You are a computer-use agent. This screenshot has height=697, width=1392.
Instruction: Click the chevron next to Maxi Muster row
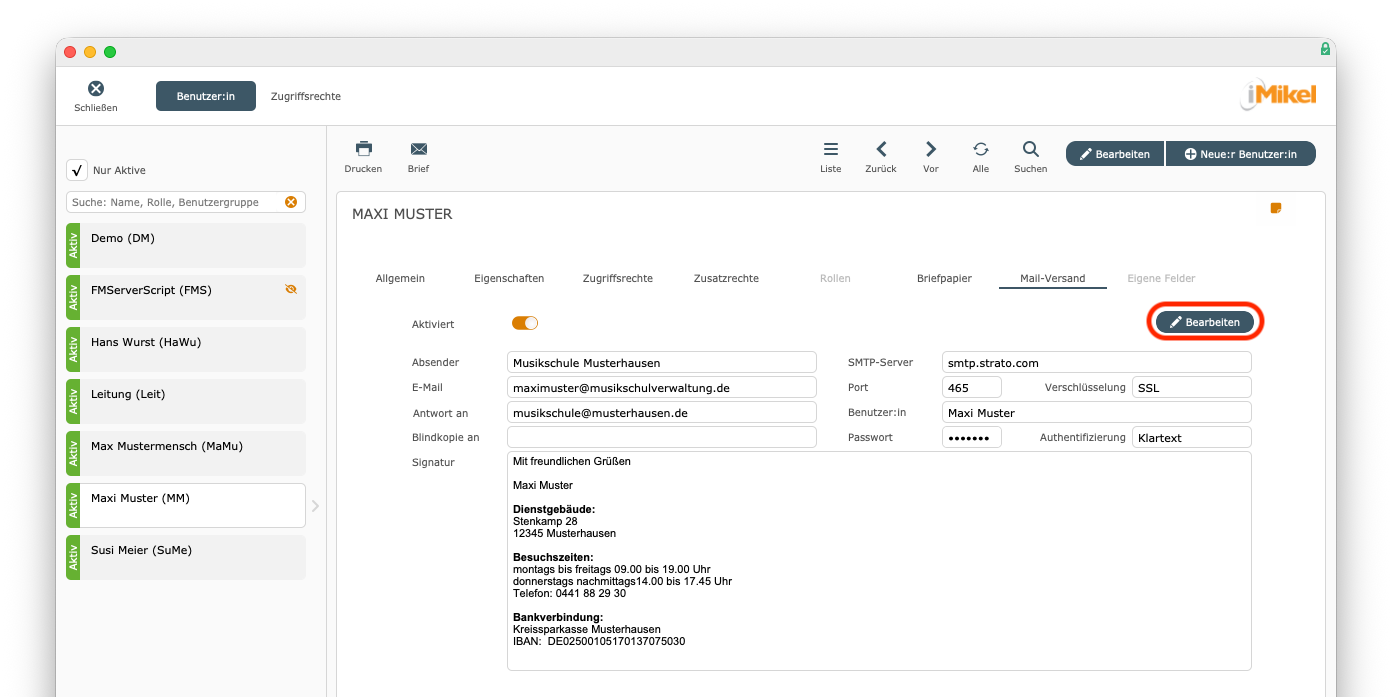[x=315, y=506]
